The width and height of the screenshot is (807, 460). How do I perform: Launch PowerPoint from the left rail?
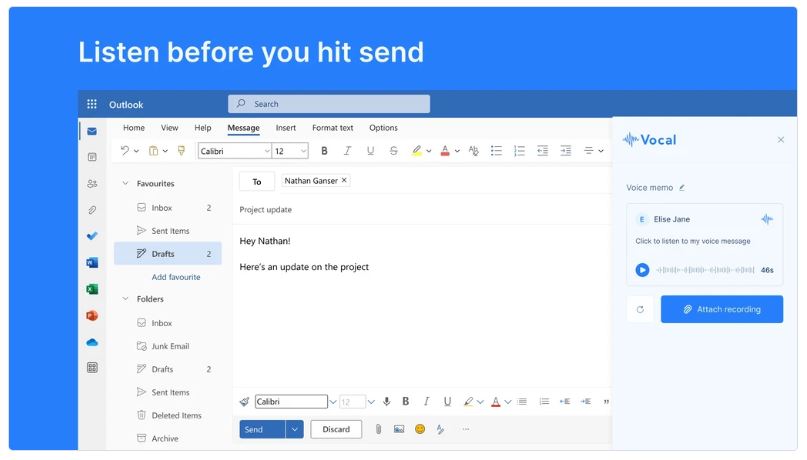click(92, 315)
